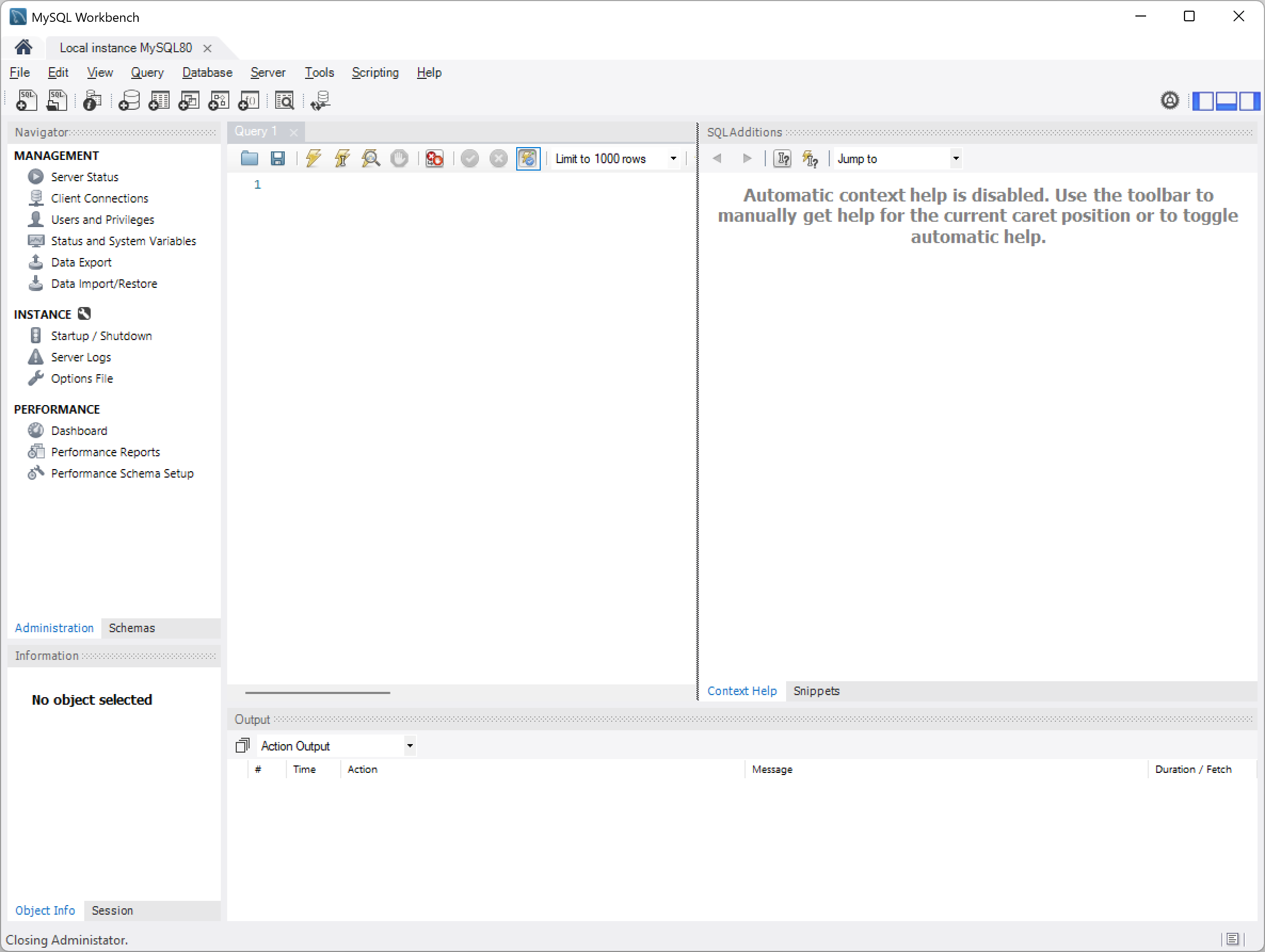This screenshot has width=1265, height=952.
Task: Create a new stored procedure icon
Action: [219, 101]
